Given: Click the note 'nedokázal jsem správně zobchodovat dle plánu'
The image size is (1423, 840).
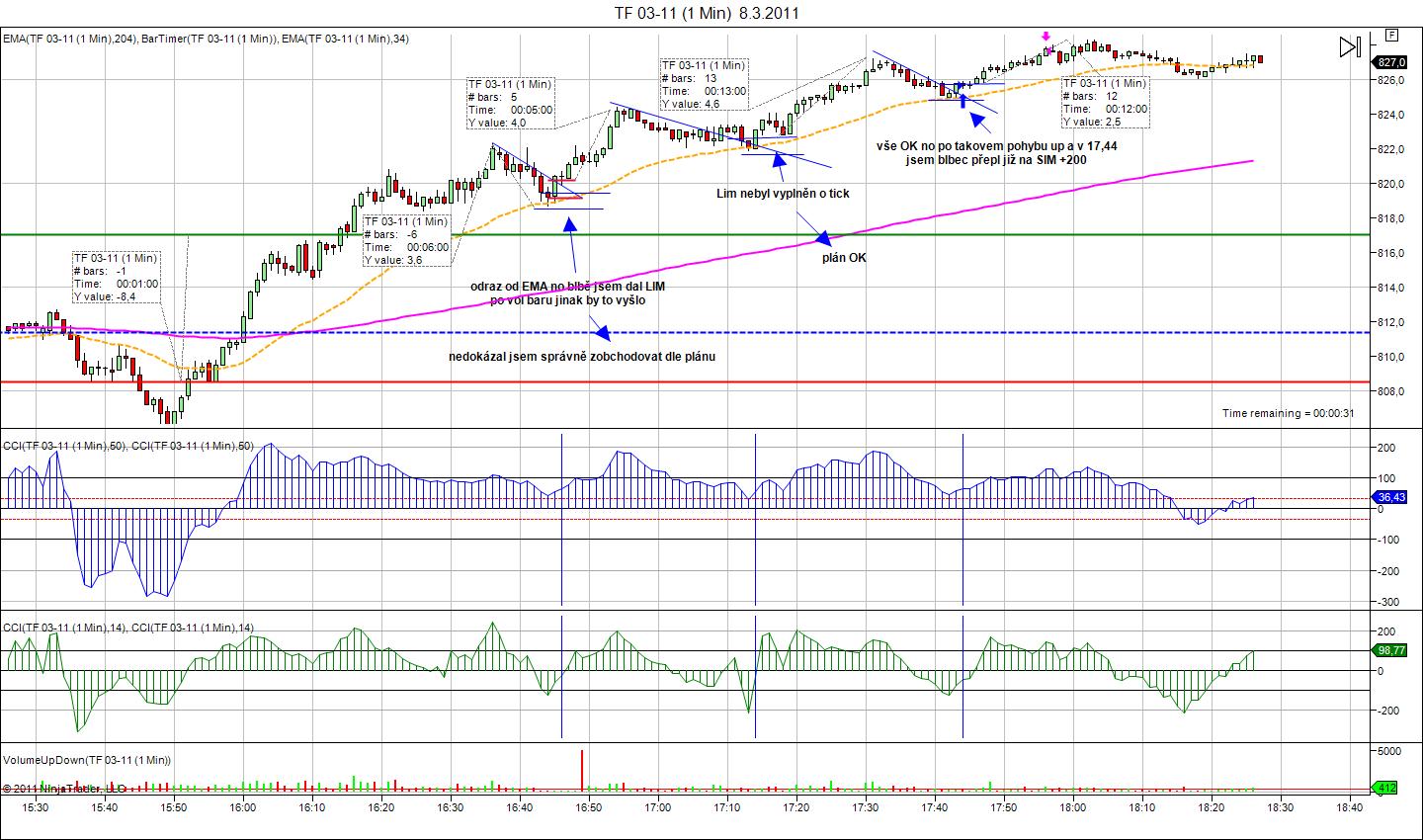Looking at the screenshot, I should point(581,356).
